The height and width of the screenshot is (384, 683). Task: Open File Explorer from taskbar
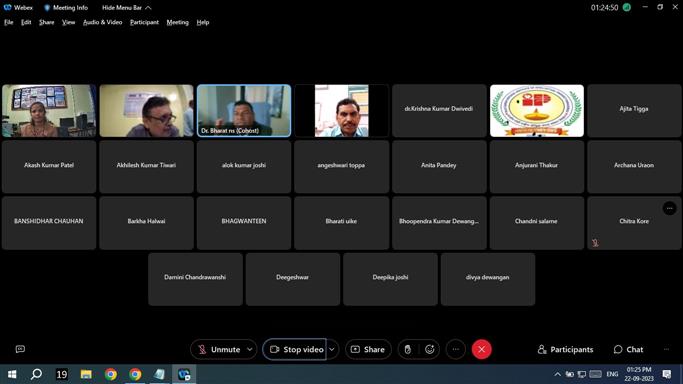point(86,374)
